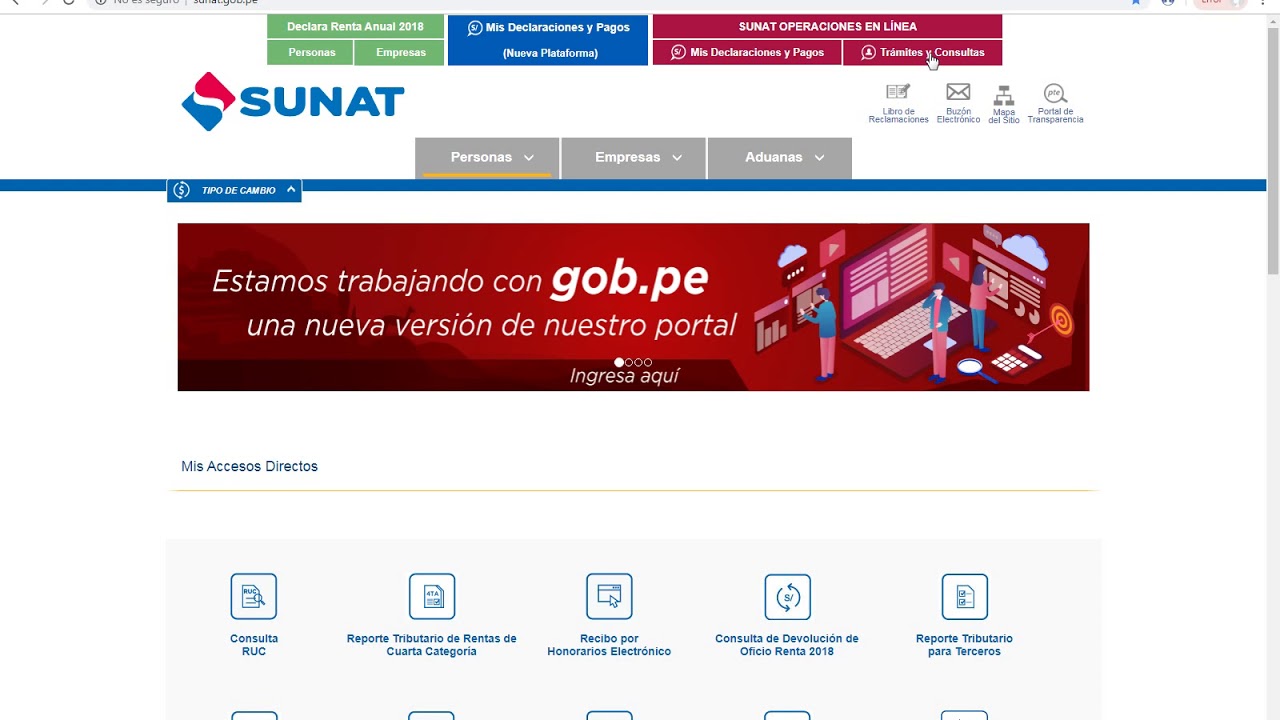Image resolution: width=1280 pixels, height=720 pixels.
Task: Open Mis Declaraciones y Pagos Nueva Plataforma
Action: point(548,40)
